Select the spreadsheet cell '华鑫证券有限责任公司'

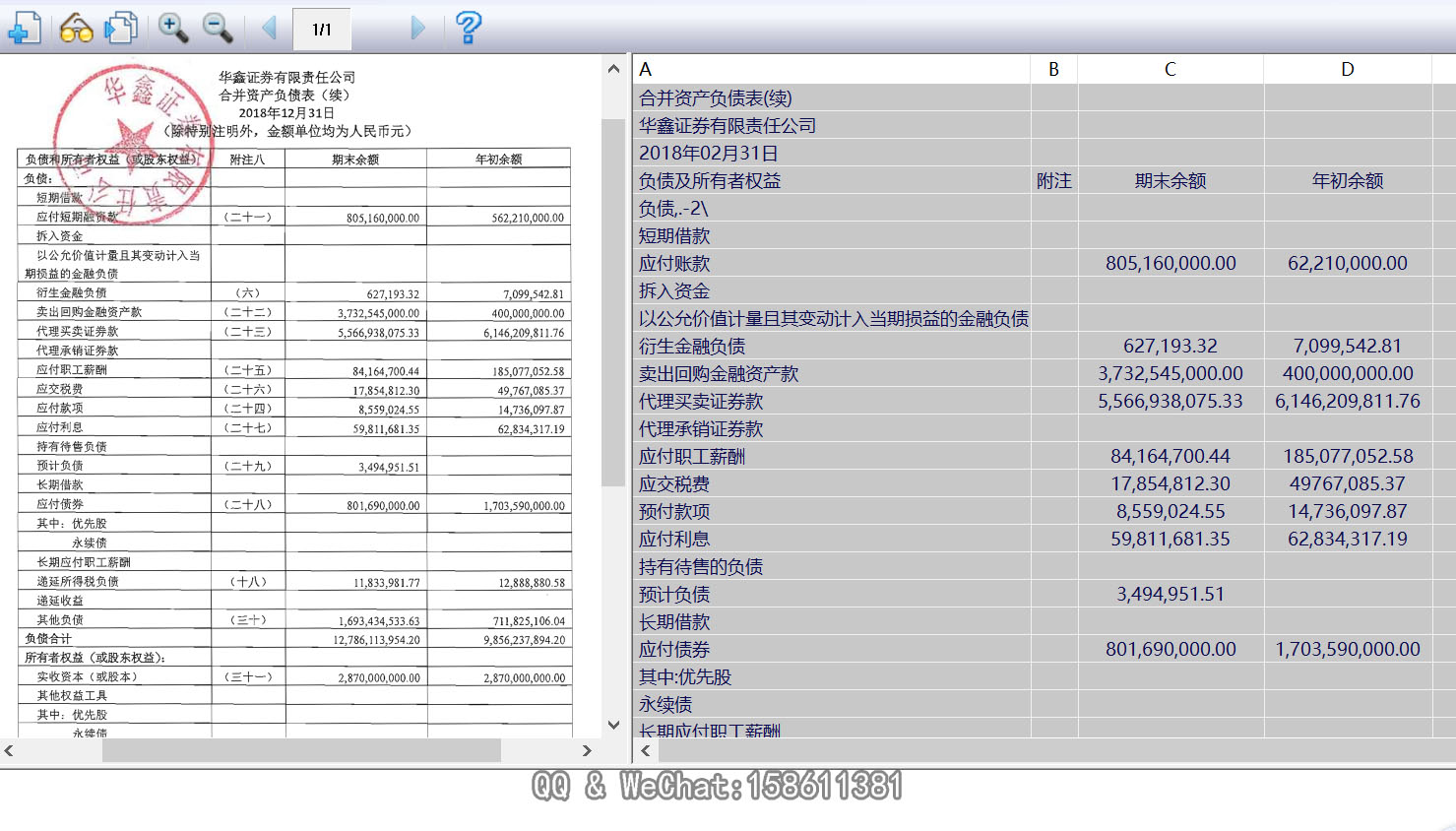[833, 125]
